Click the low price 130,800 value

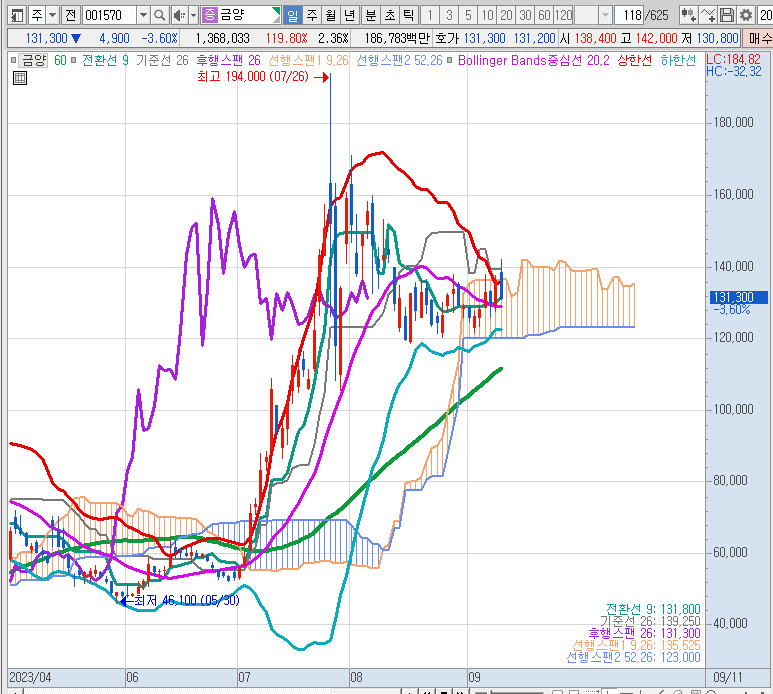point(717,38)
